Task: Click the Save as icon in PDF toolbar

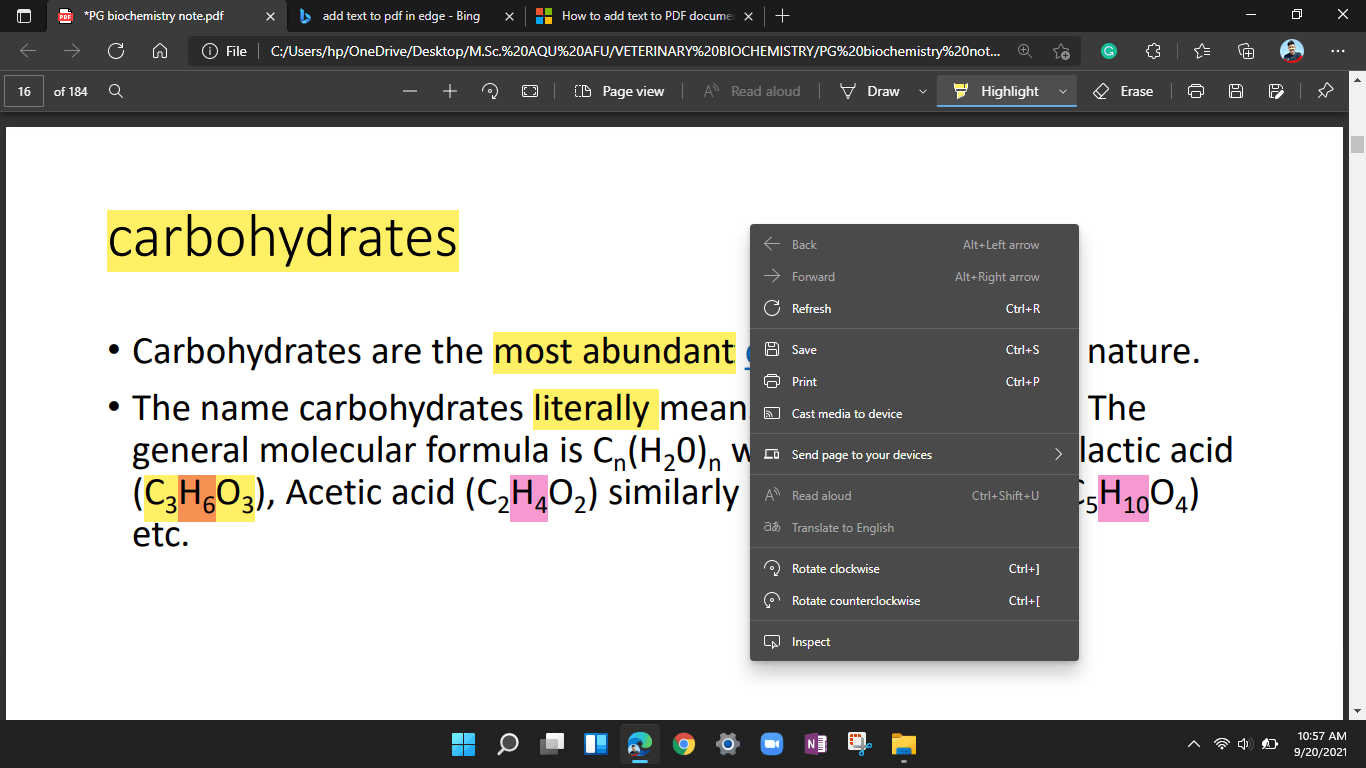Action: pos(1276,91)
